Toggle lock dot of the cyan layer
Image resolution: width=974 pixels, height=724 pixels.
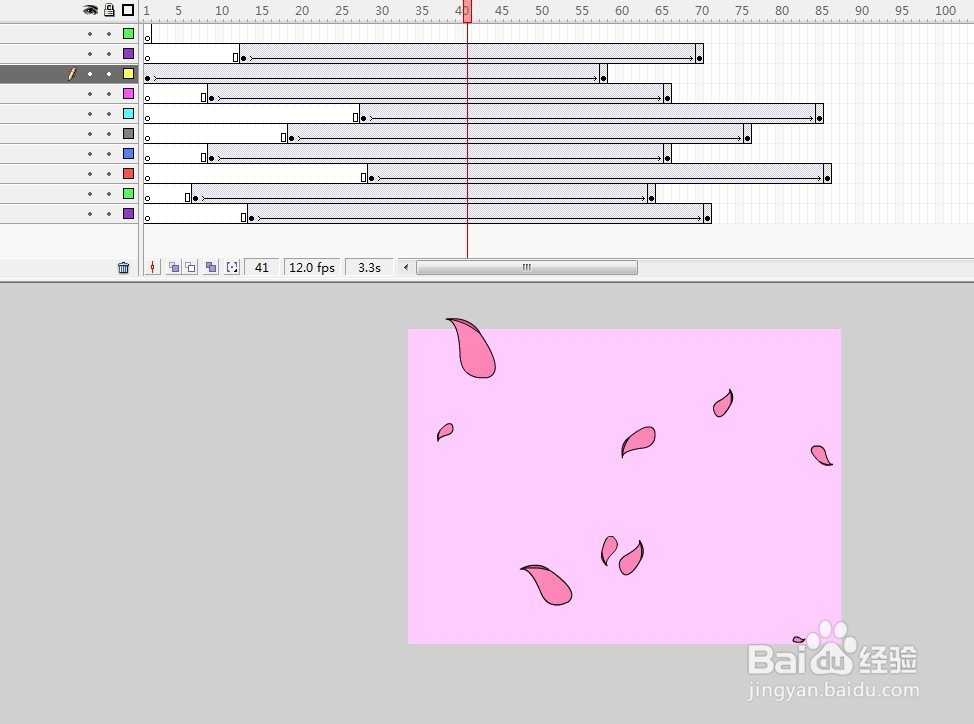109,114
